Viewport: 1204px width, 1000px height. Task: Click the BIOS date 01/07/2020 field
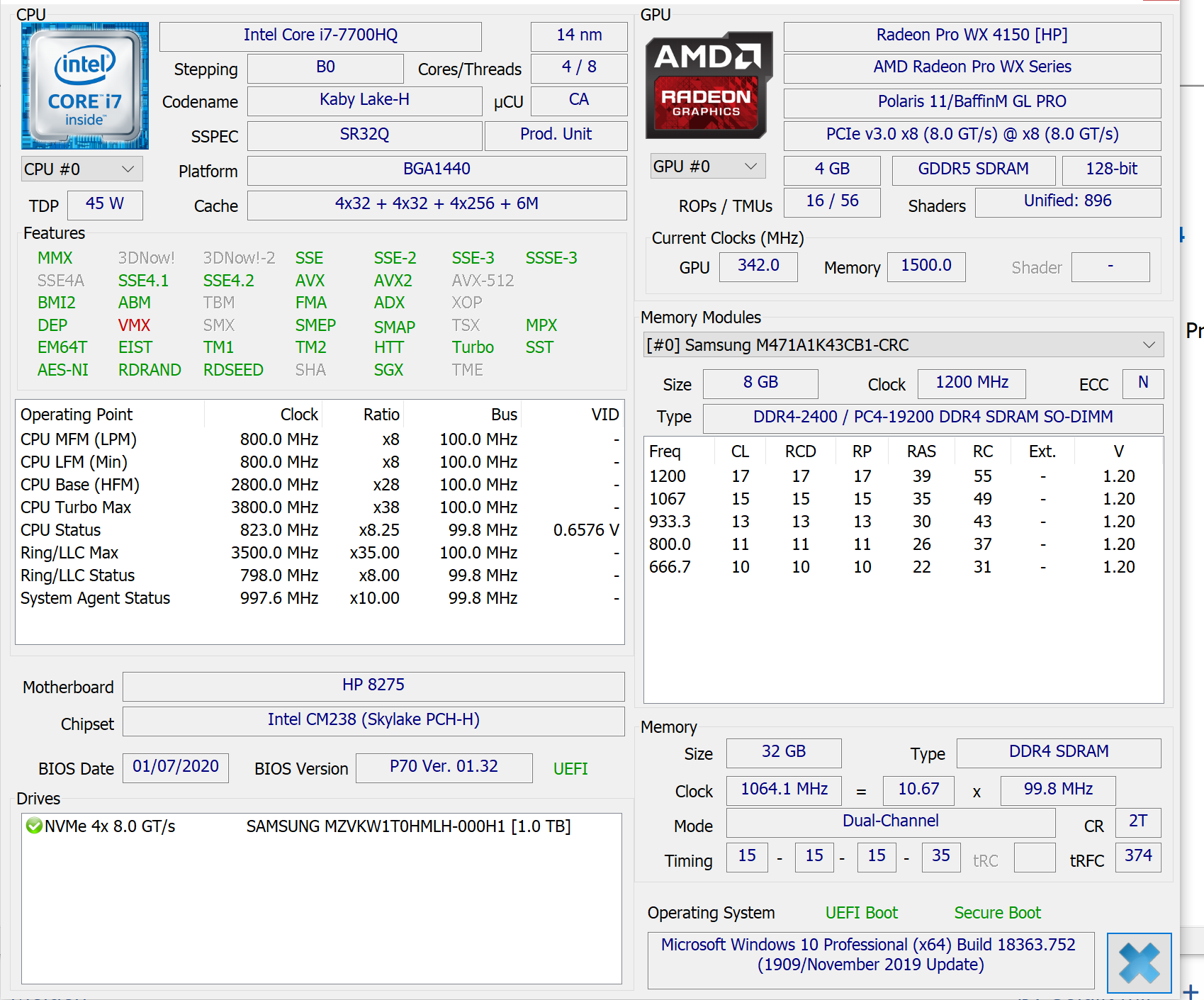pyautogui.click(x=176, y=767)
